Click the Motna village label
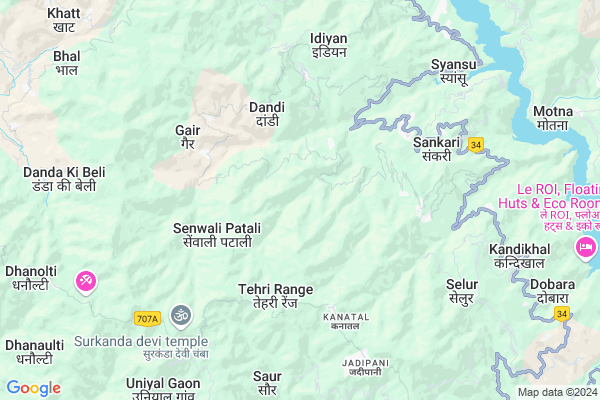This screenshot has height=400, width=600. pos(553,118)
